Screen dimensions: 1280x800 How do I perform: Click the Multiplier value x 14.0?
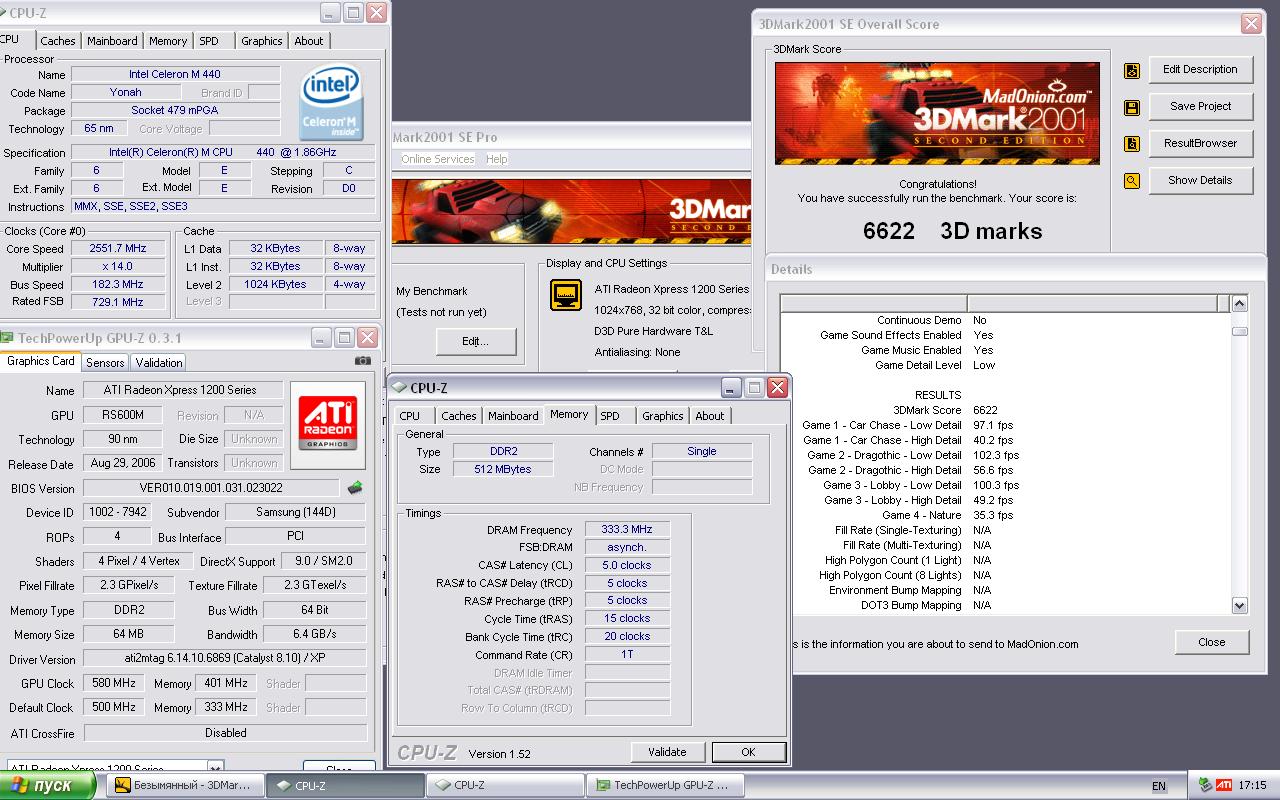coord(118,267)
